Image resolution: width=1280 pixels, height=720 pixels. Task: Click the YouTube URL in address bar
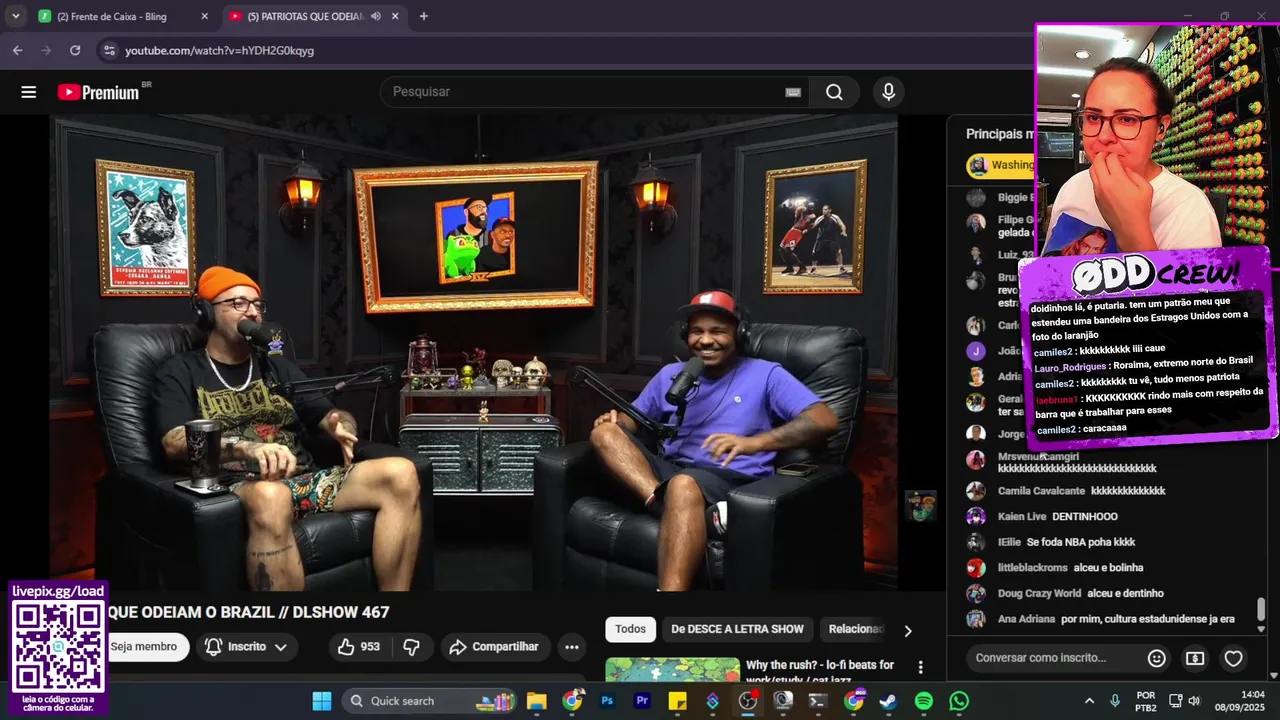pos(219,50)
